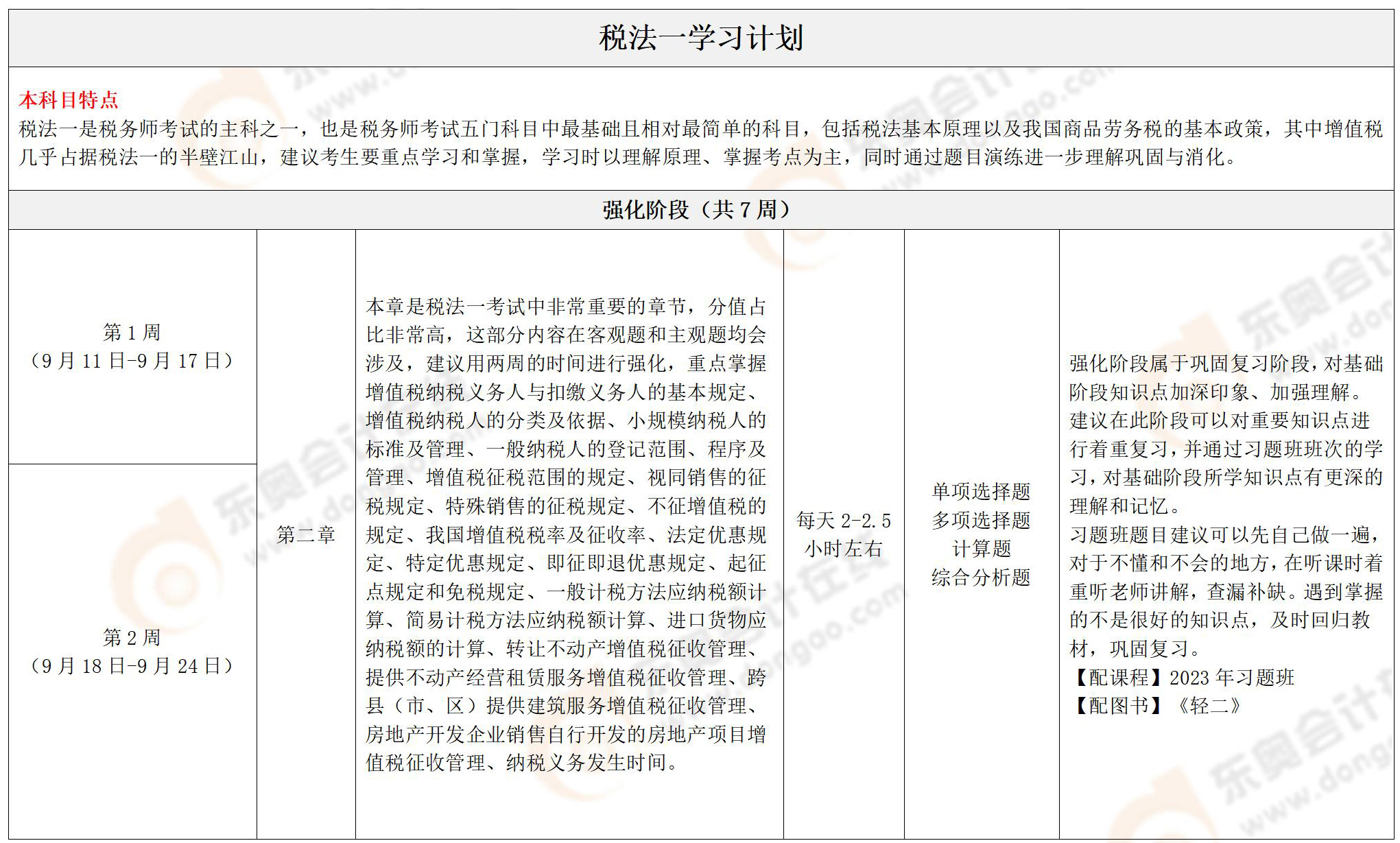Select the 第1周 schedule cell

(x=132, y=333)
